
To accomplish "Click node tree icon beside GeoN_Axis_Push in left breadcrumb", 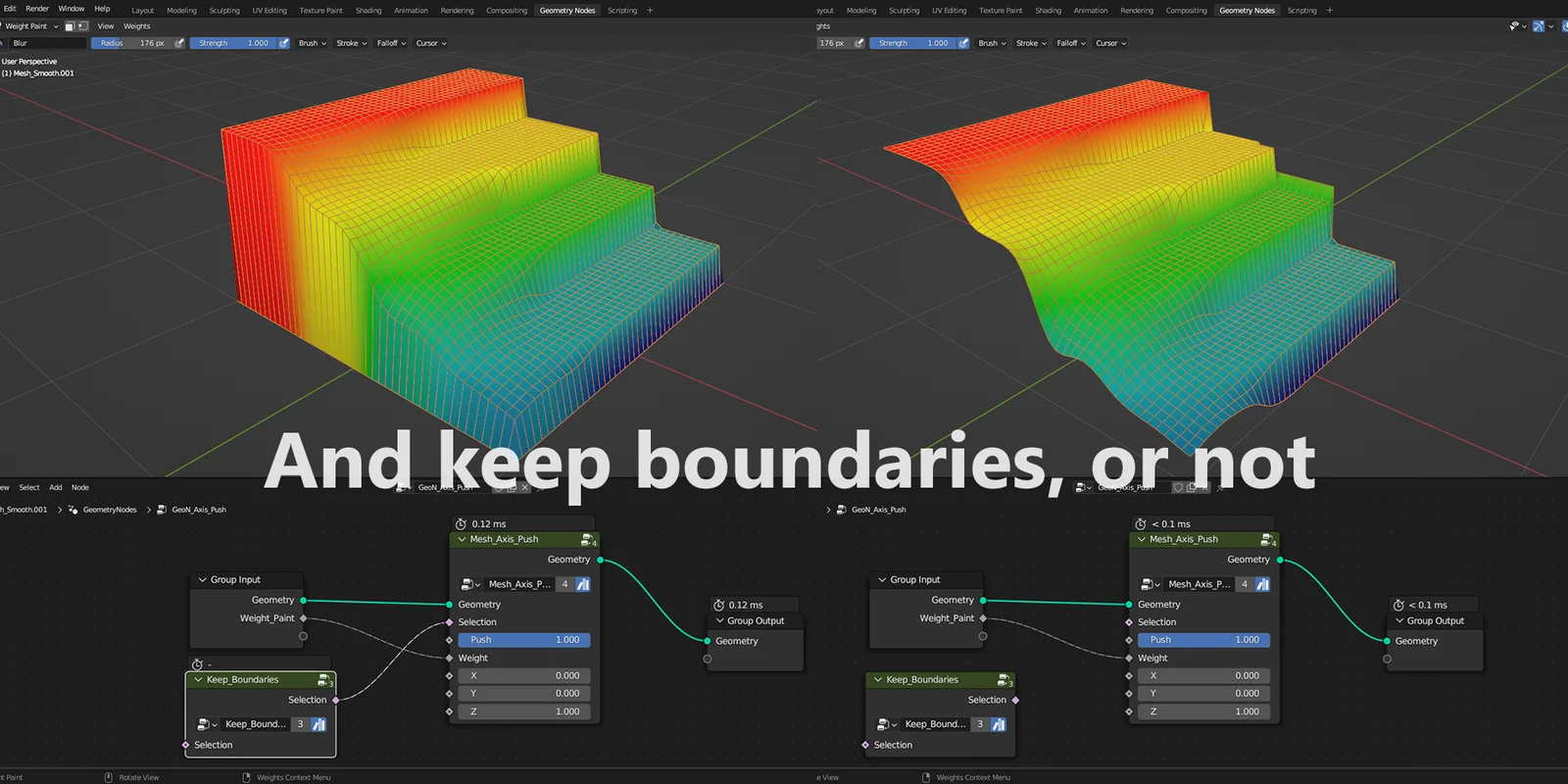I will [163, 510].
